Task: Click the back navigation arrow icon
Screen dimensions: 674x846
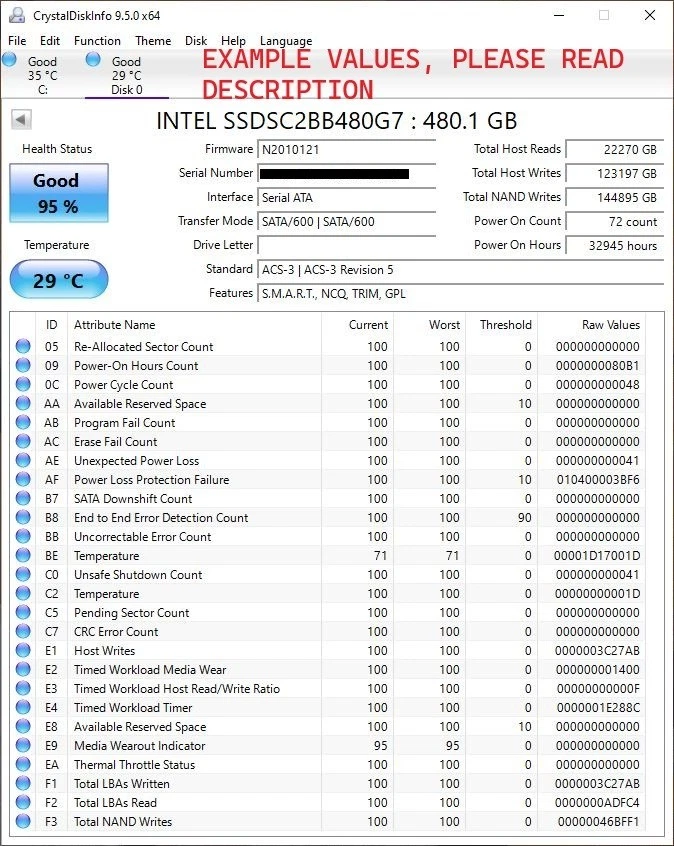Action: coord(21,119)
